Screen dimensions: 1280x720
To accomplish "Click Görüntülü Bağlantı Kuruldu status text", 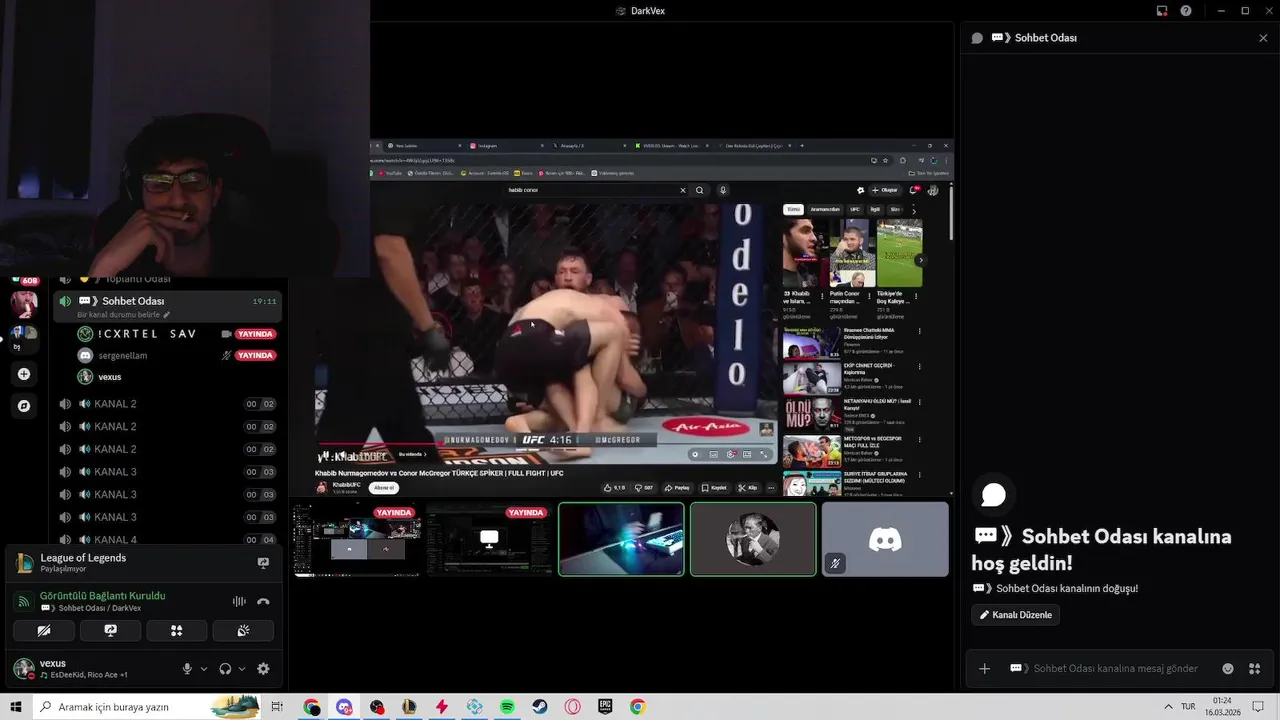I will click(x=103, y=596).
